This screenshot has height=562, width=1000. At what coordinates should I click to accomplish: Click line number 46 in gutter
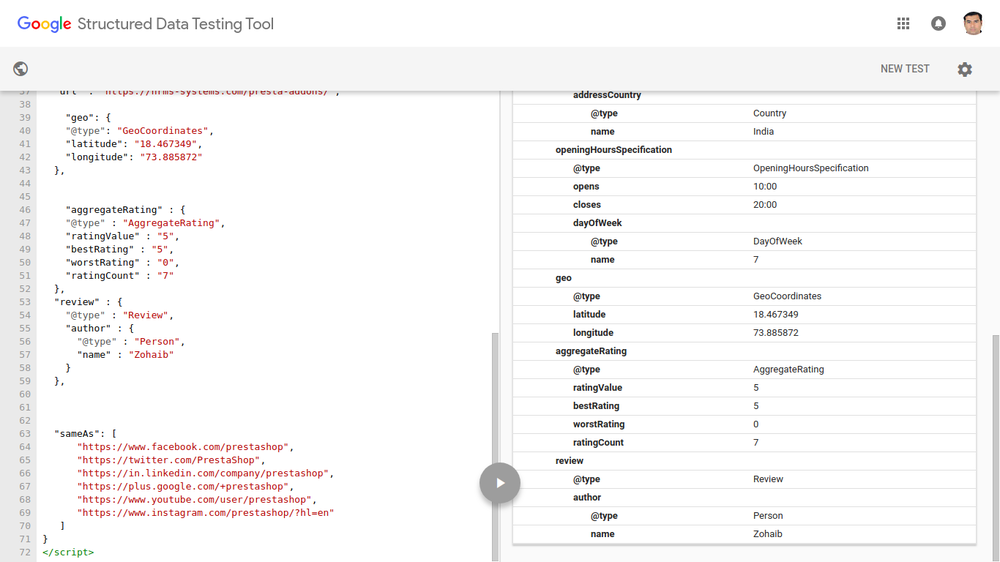[x=25, y=209]
